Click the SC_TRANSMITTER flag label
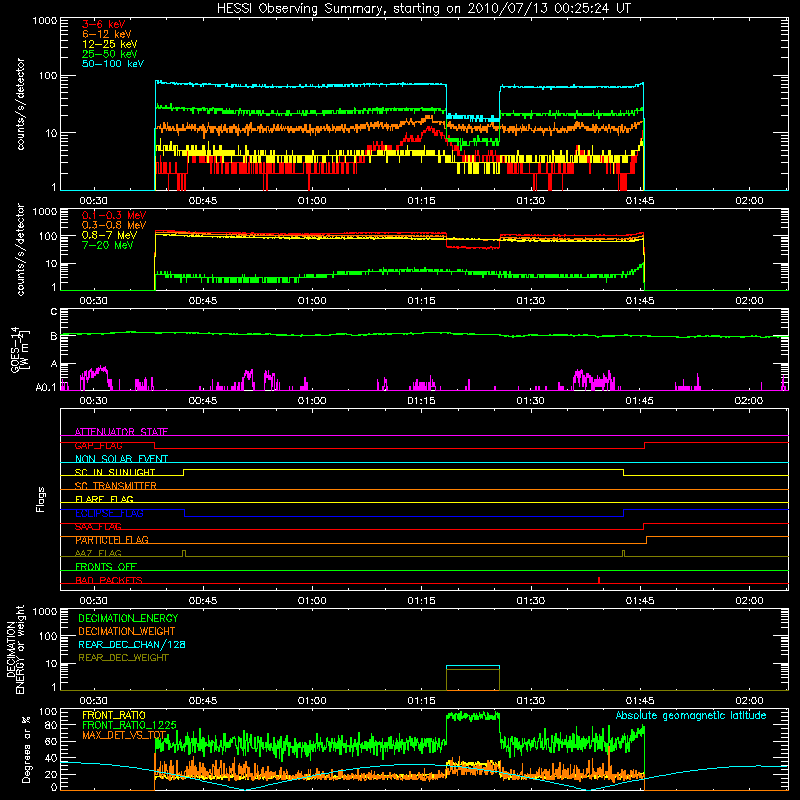The image size is (800, 800). 115,486
